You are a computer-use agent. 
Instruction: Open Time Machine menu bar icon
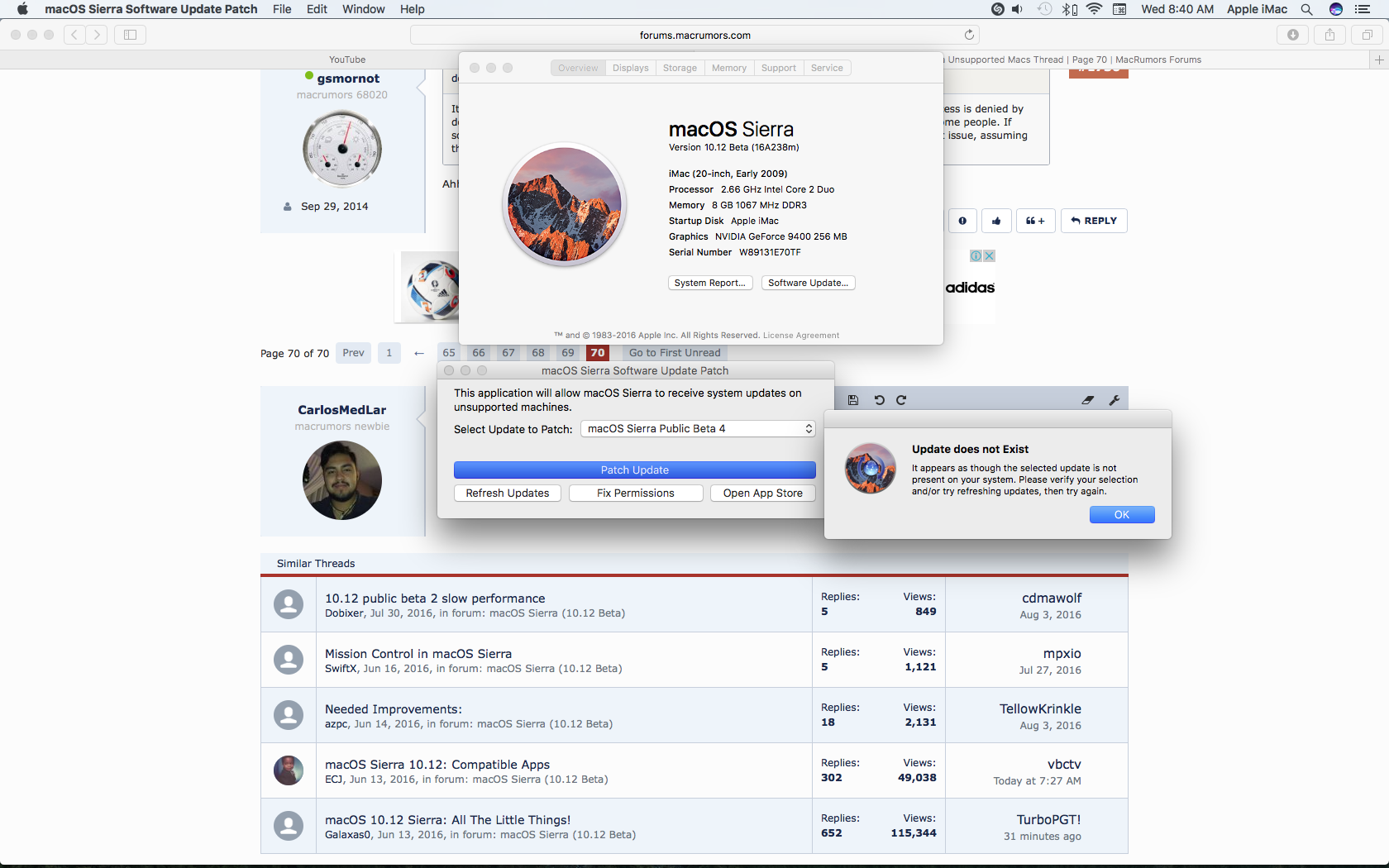coord(1045,9)
